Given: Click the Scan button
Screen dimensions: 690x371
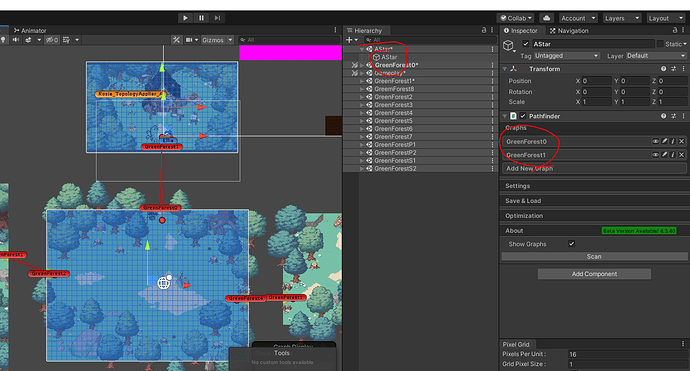Looking at the screenshot, I should (594, 257).
